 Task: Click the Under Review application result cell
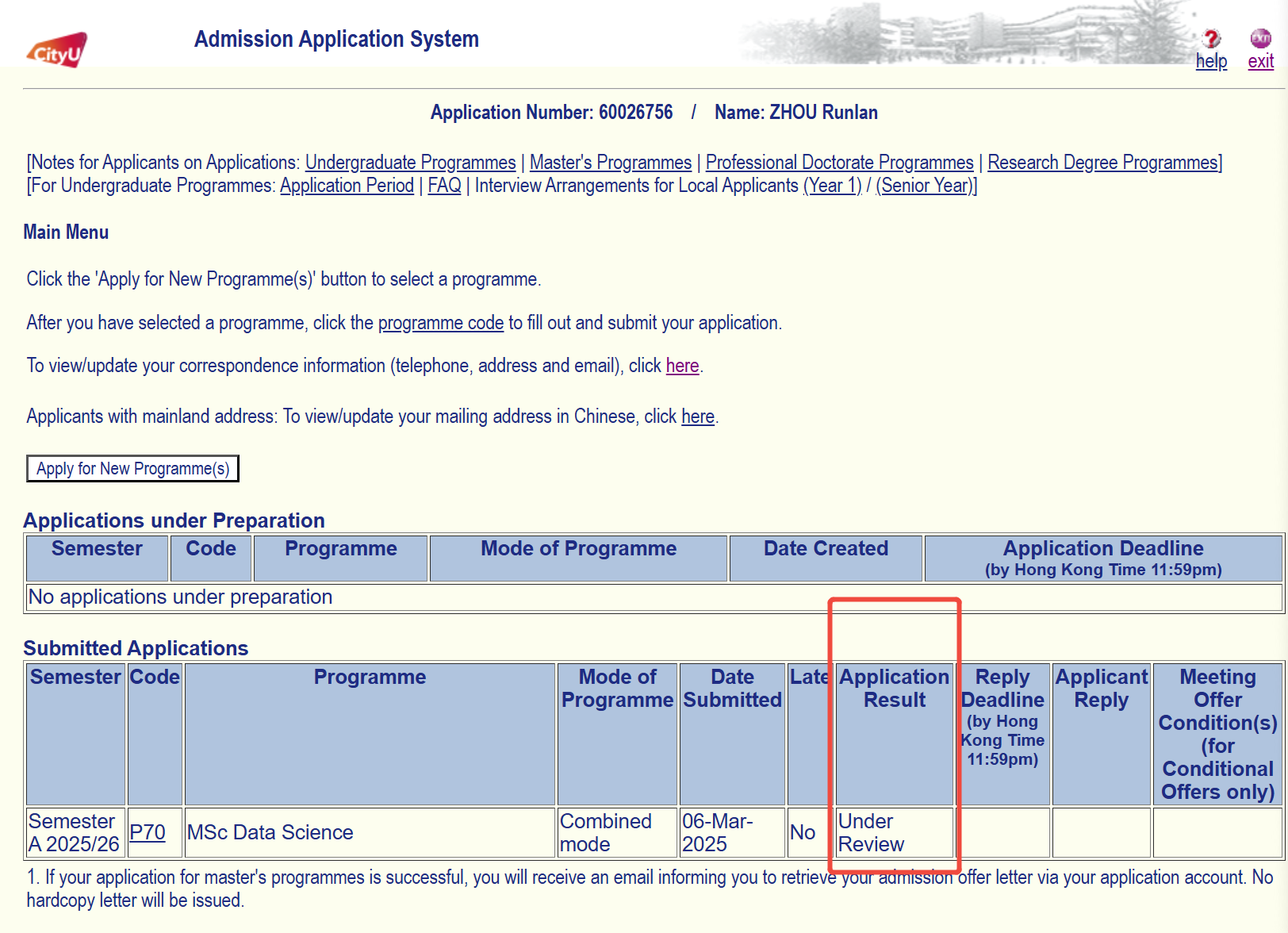click(x=894, y=832)
